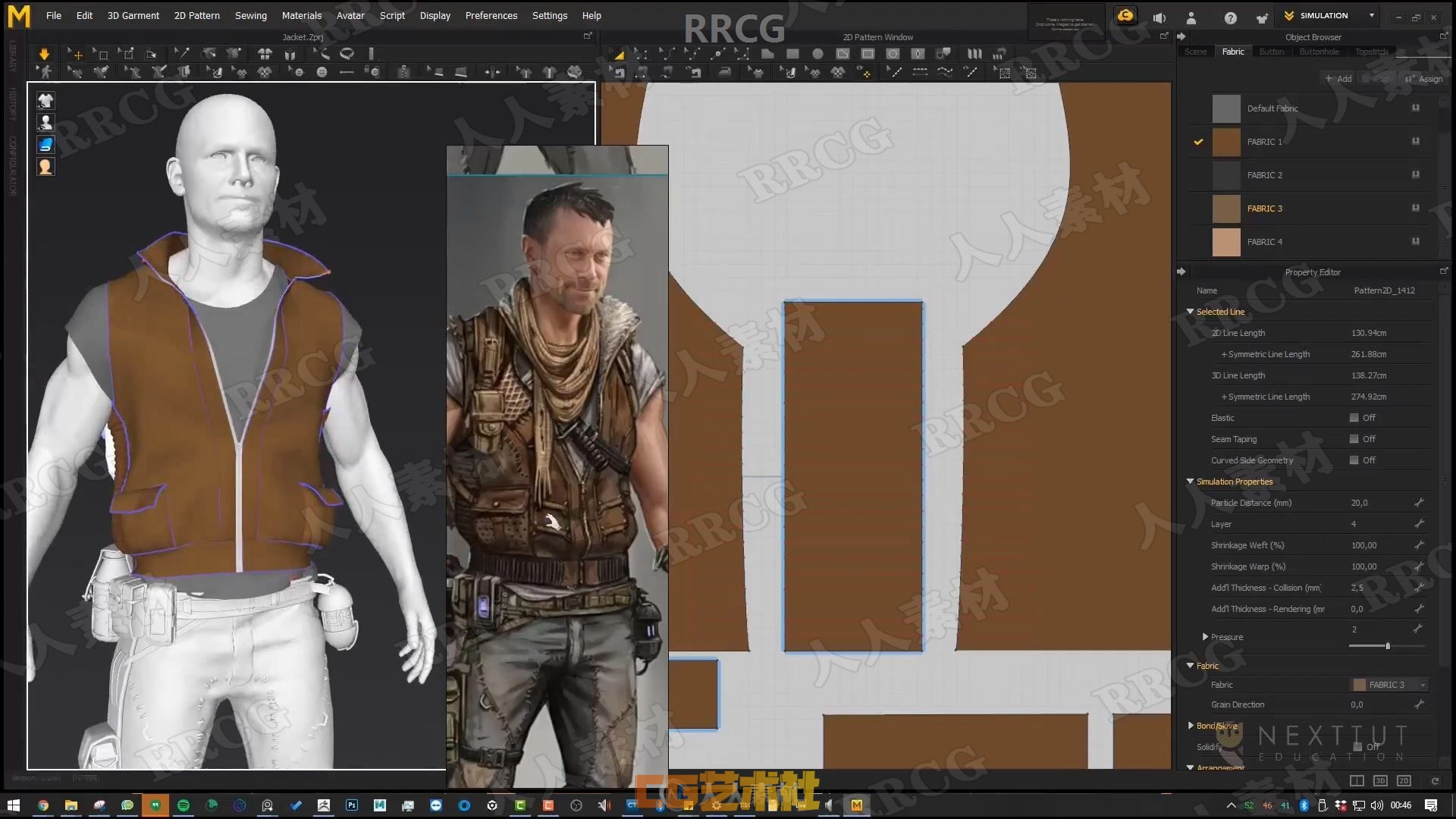Click the yellow Simulate arrow icon
1456x819 pixels.
(44, 54)
